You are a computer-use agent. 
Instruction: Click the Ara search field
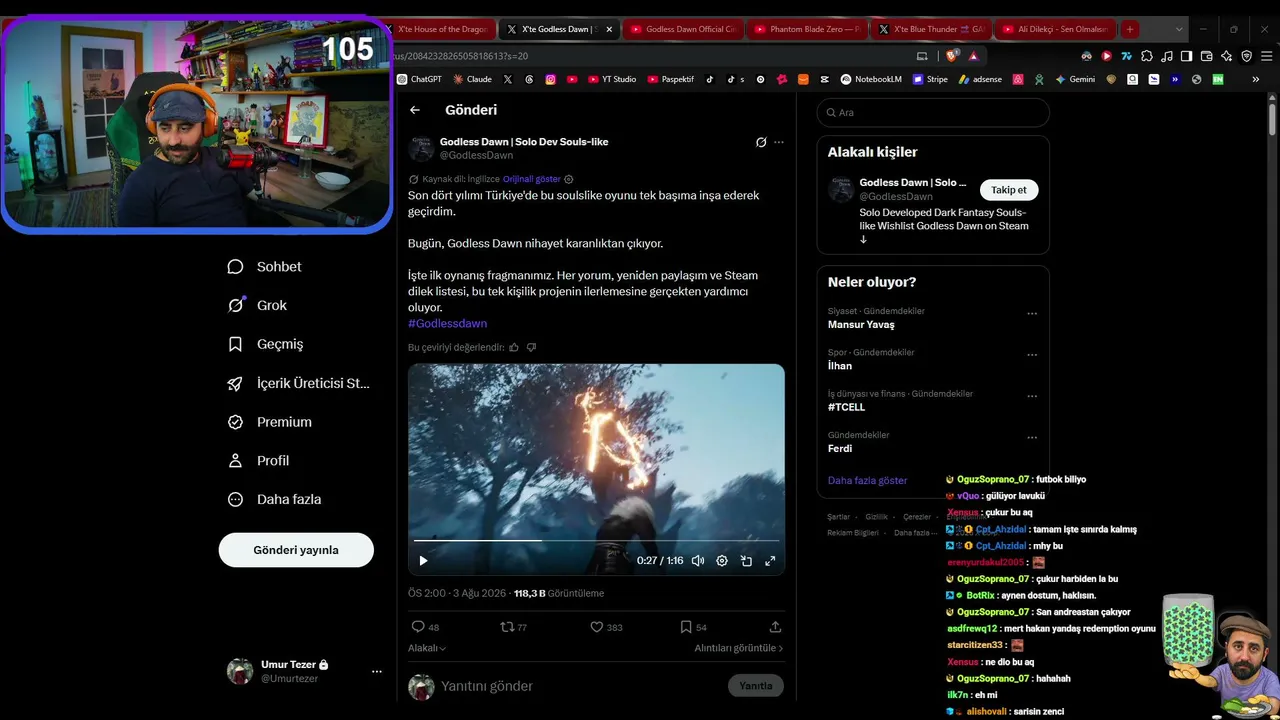pos(933,112)
